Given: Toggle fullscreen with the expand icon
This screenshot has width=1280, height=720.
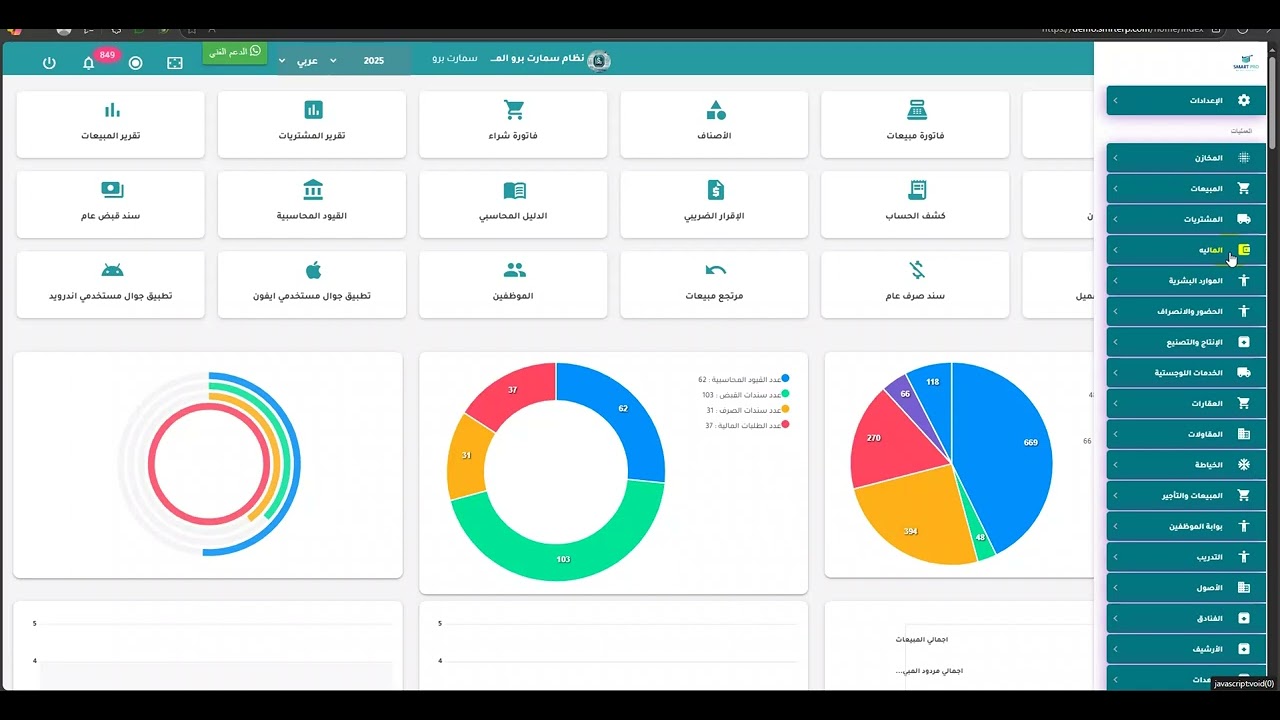Looking at the screenshot, I should pos(175,63).
